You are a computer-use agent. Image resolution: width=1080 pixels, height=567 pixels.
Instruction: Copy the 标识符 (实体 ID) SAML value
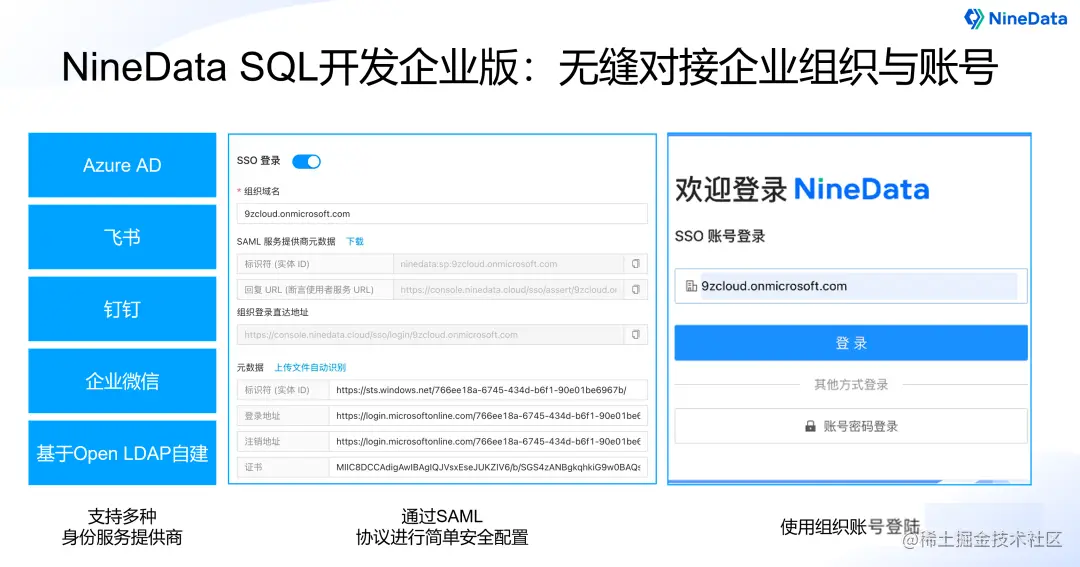coord(636,264)
